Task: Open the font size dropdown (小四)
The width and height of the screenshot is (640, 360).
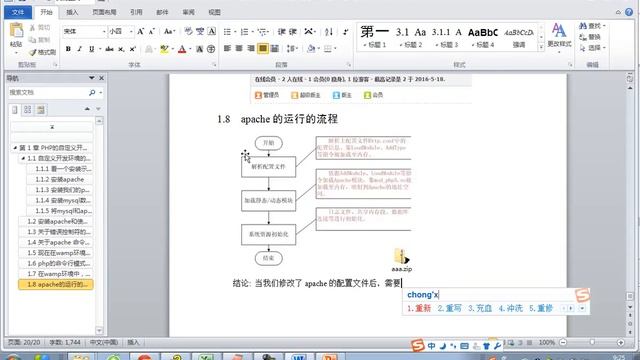Action: tap(131, 31)
